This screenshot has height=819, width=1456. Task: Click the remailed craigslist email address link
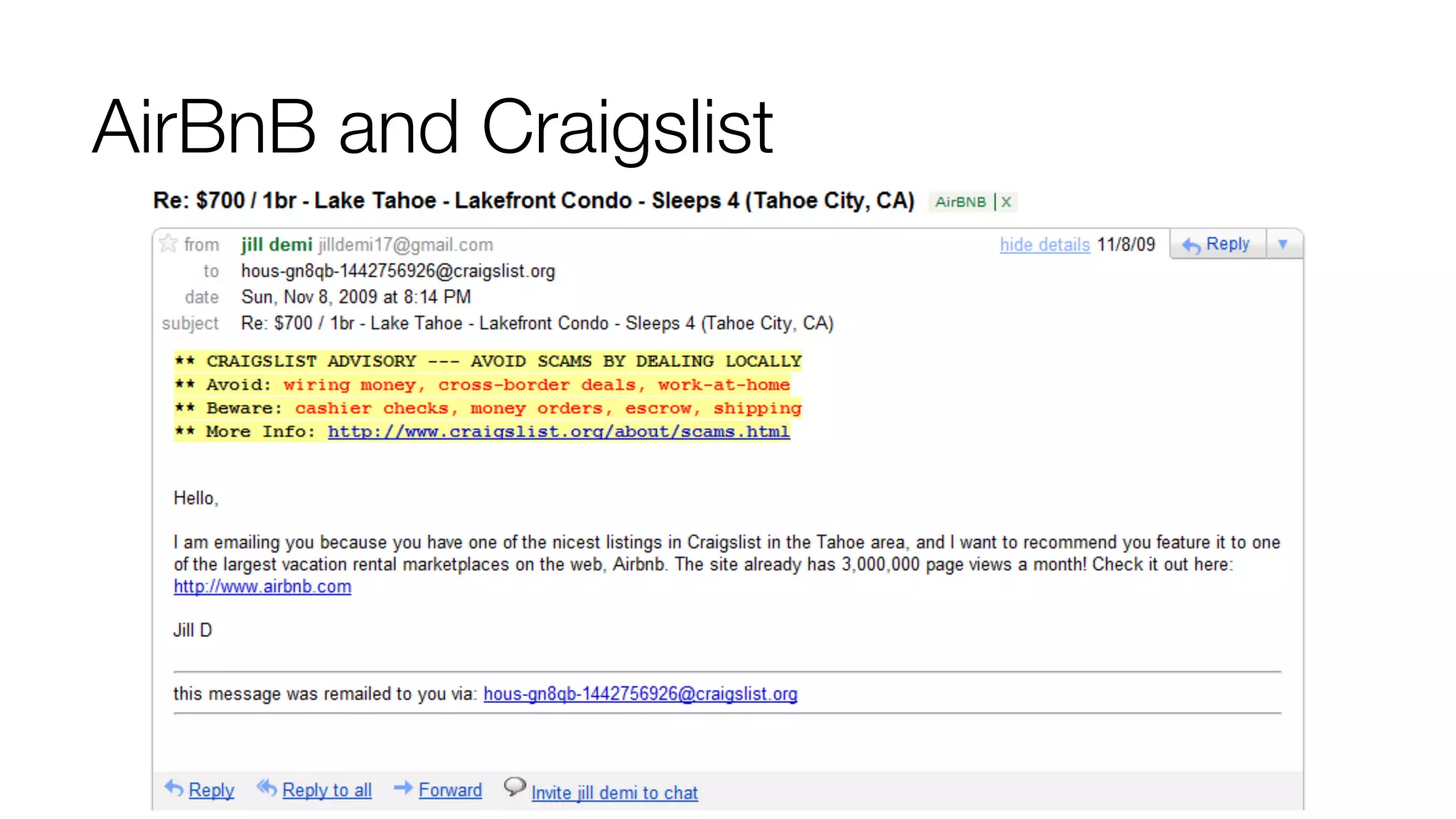(x=641, y=694)
